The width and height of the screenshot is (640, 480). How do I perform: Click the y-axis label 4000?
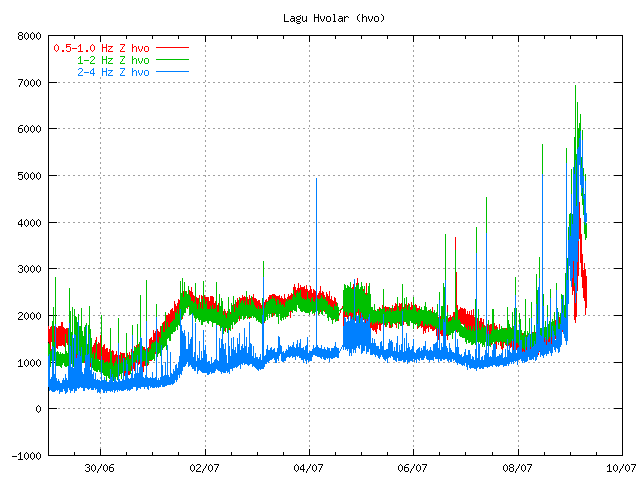pyautogui.click(x=29, y=223)
